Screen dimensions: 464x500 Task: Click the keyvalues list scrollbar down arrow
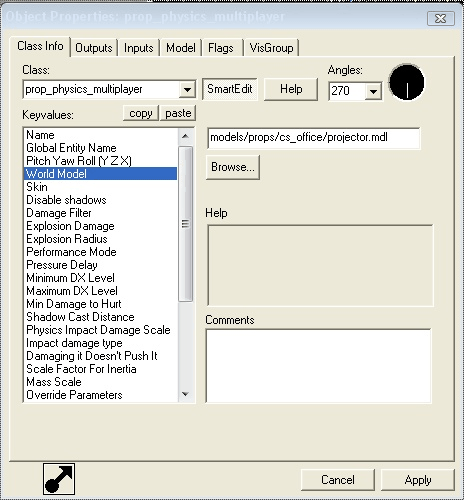pos(186,394)
